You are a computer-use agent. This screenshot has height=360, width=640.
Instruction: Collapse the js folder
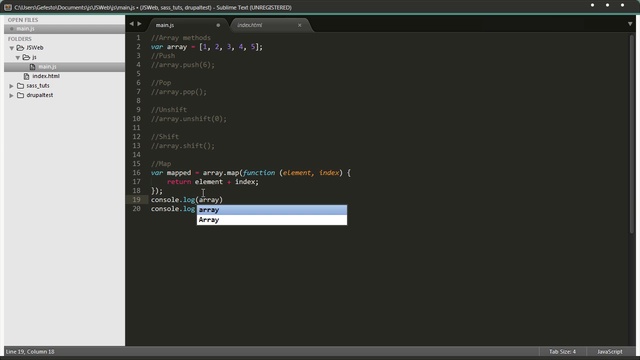18,58
